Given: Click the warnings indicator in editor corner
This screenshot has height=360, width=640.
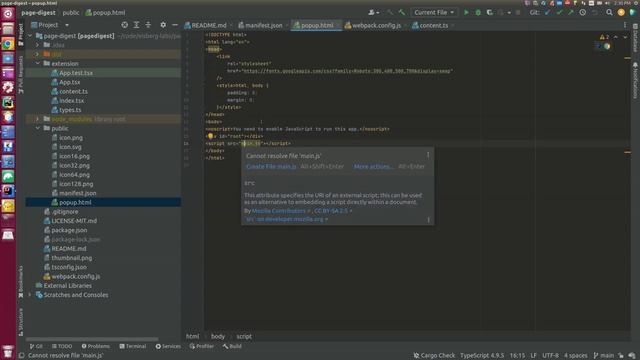Looking at the screenshot, I should pos(604,37).
